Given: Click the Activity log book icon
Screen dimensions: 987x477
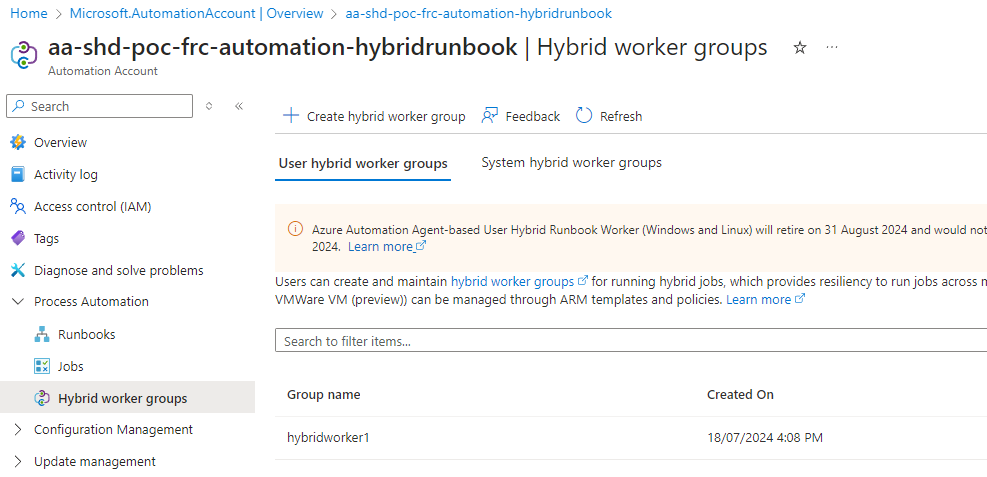Looking at the screenshot, I should point(18,174).
